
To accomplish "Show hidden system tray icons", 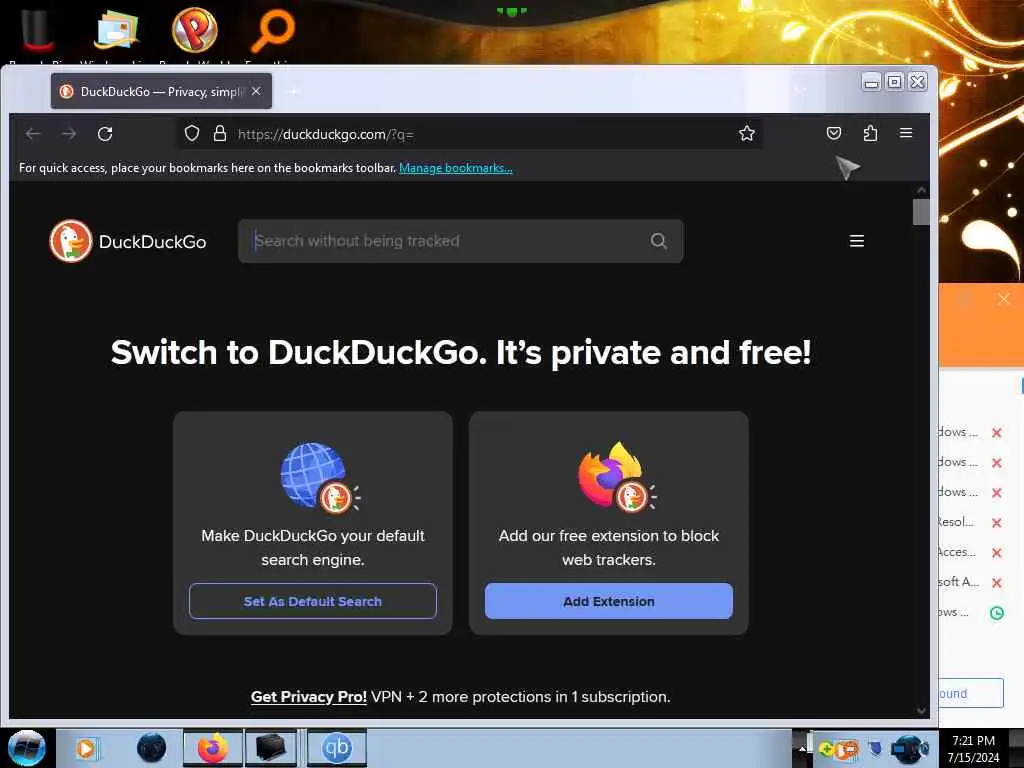I will tap(803, 749).
